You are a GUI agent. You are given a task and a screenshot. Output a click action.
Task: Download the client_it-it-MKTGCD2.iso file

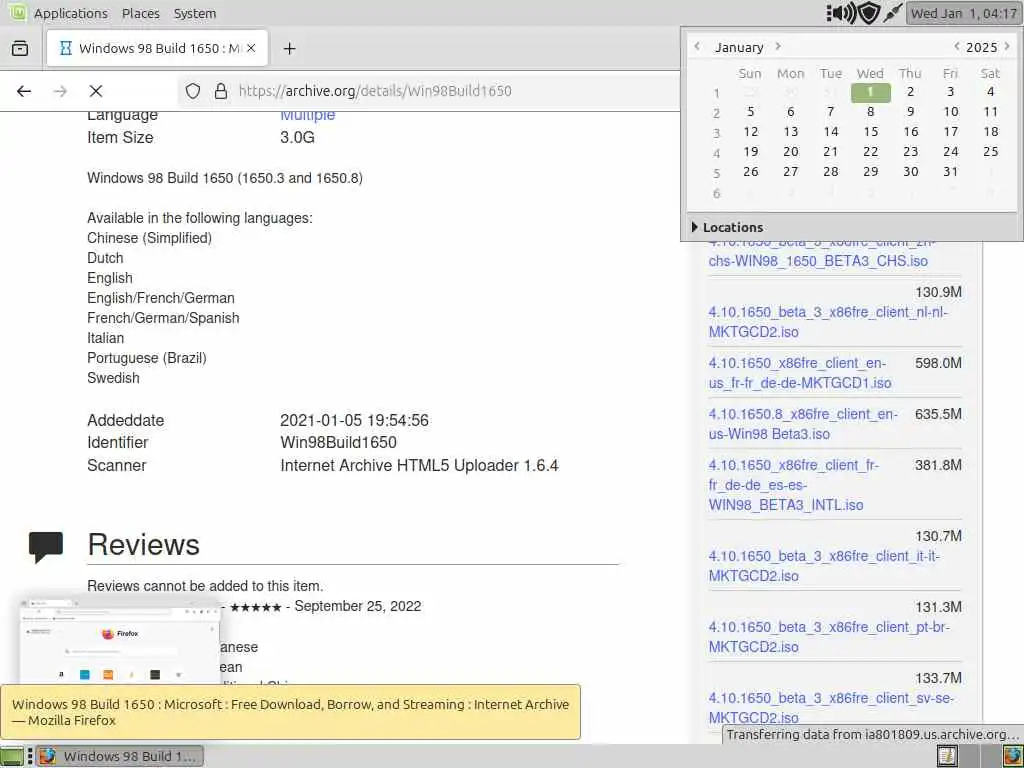(x=824, y=566)
